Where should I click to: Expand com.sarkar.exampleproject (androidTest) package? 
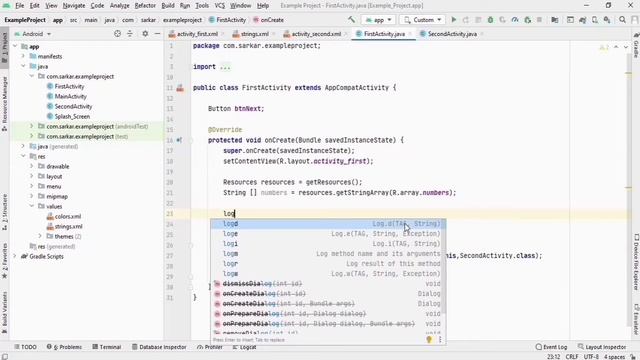click(31, 126)
